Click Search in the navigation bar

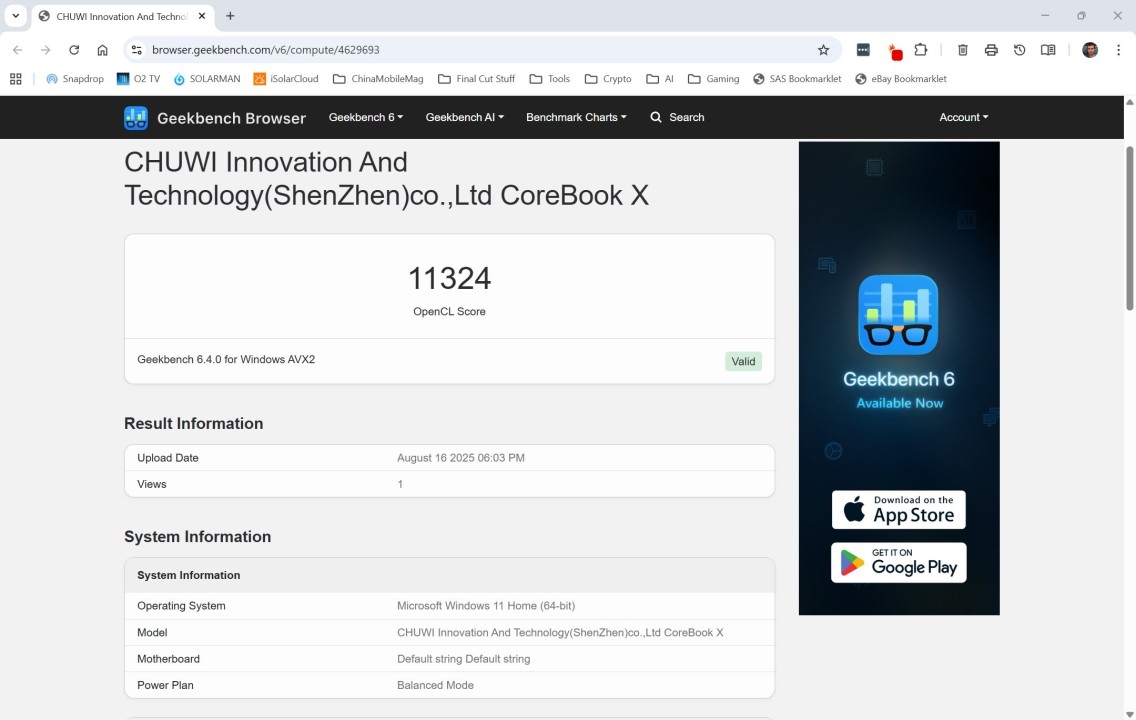point(677,117)
